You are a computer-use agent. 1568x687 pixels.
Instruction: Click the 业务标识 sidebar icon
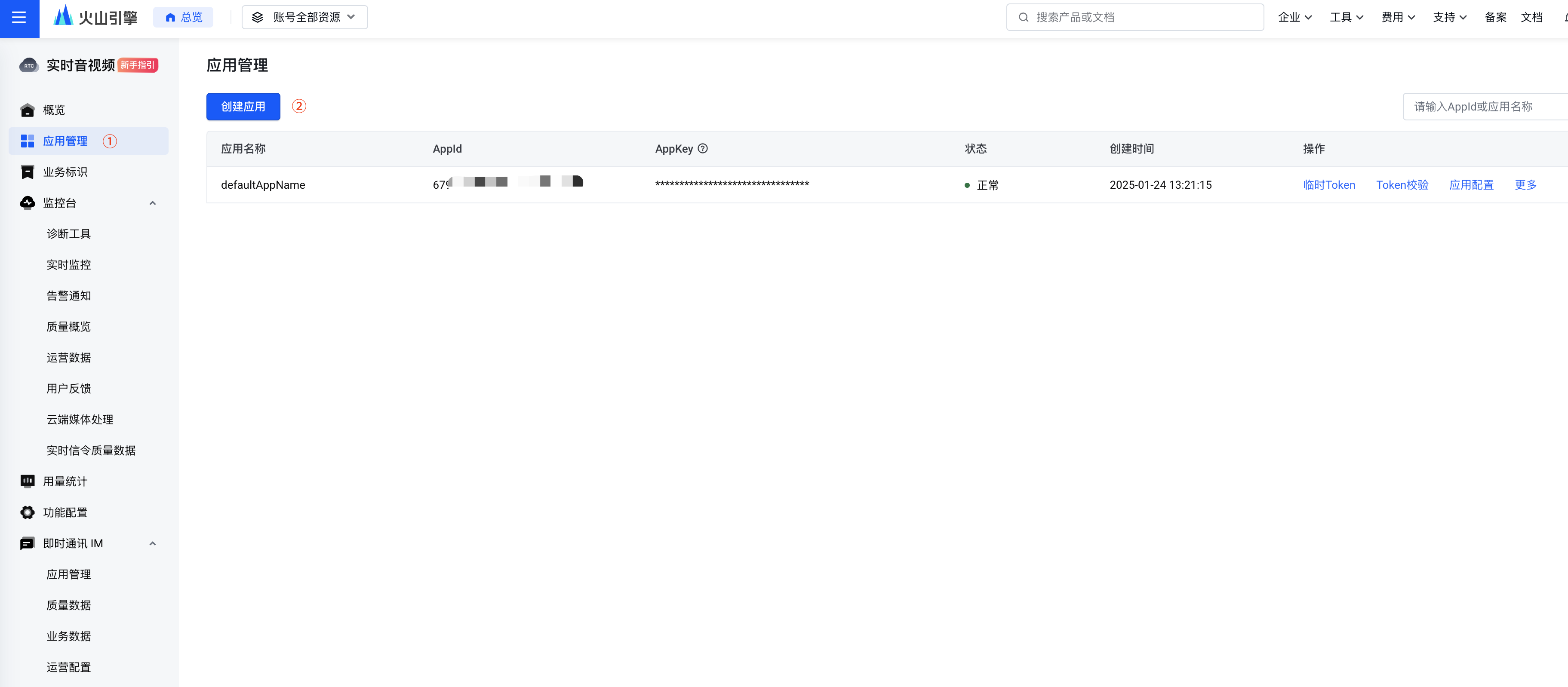[x=28, y=172]
